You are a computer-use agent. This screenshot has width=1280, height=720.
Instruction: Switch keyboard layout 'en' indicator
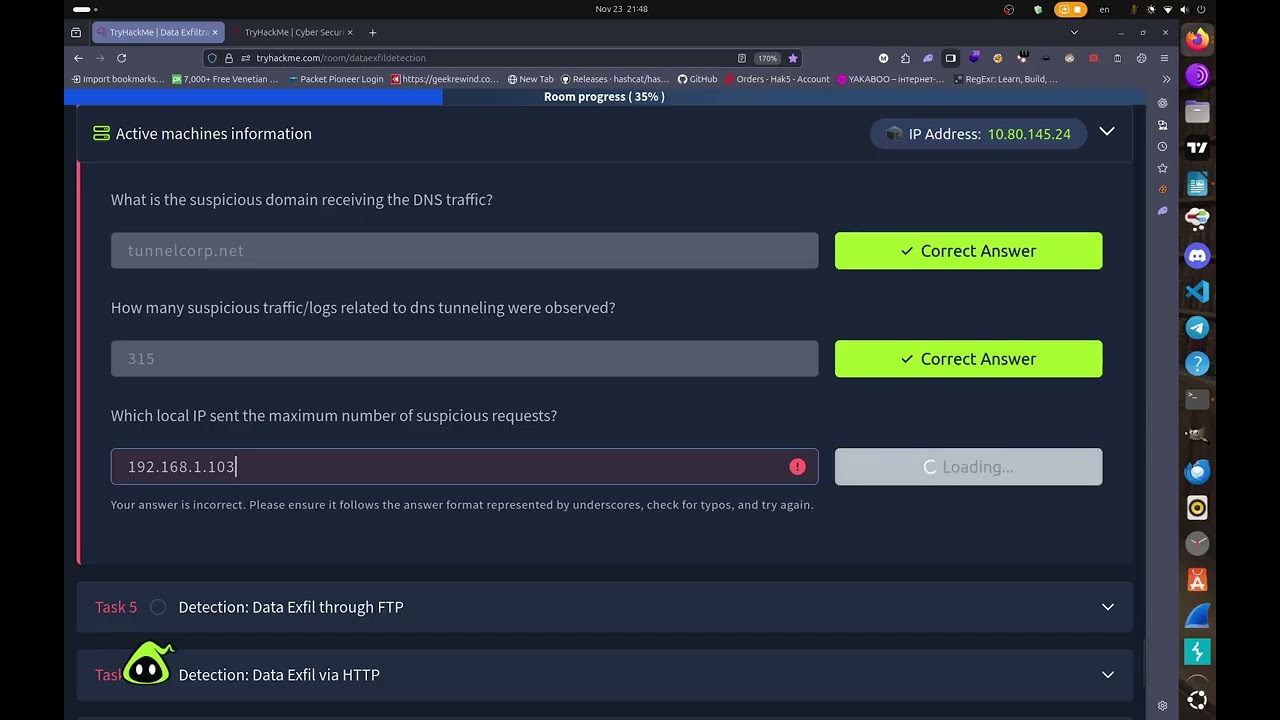point(1104,9)
